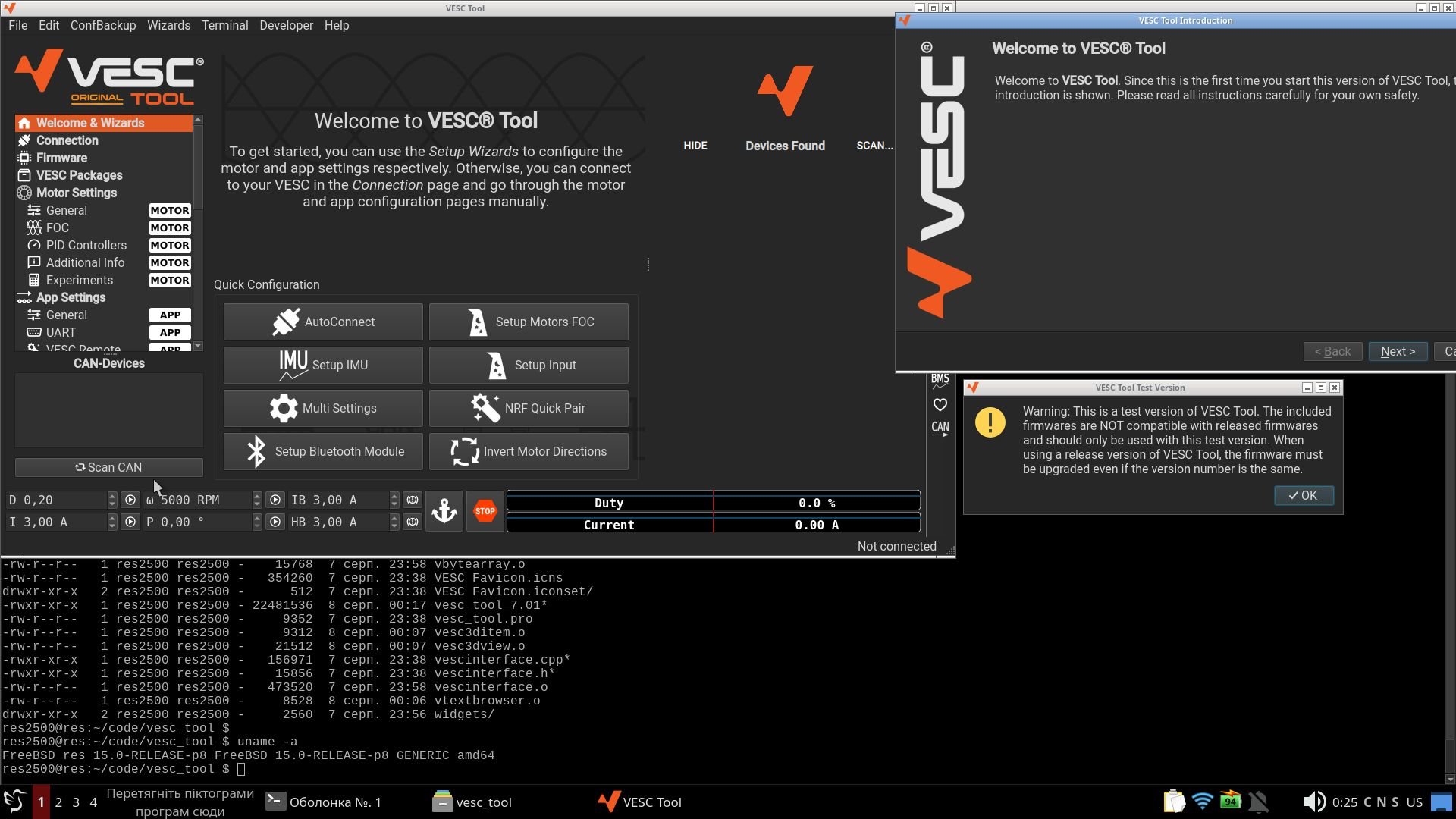Click the Duty gauge bar
This screenshot has width=1456, height=819.
[714, 503]
